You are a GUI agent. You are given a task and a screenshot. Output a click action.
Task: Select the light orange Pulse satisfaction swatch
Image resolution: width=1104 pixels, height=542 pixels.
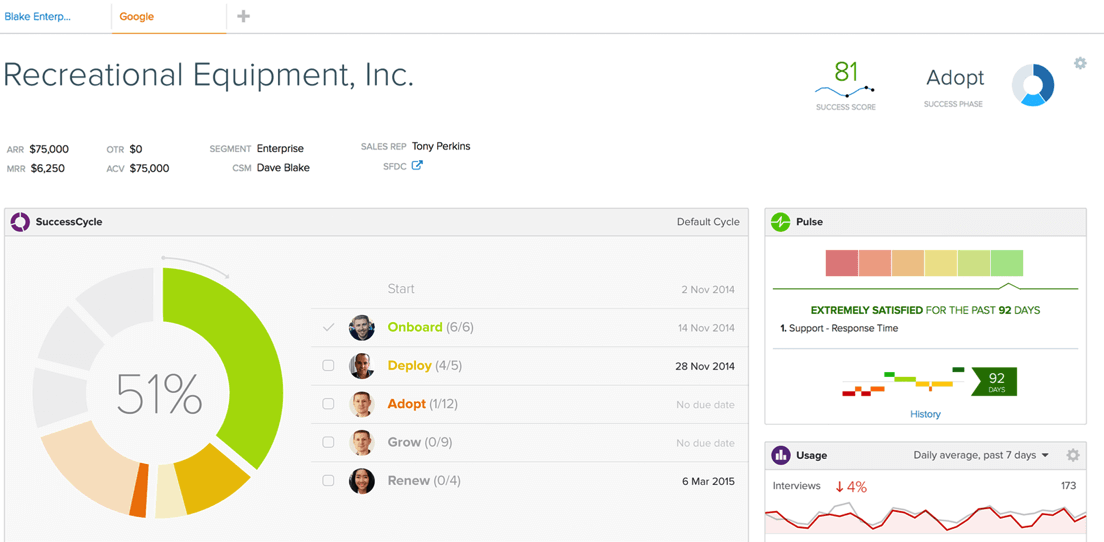pyautogui.click(x=908, y=263)
